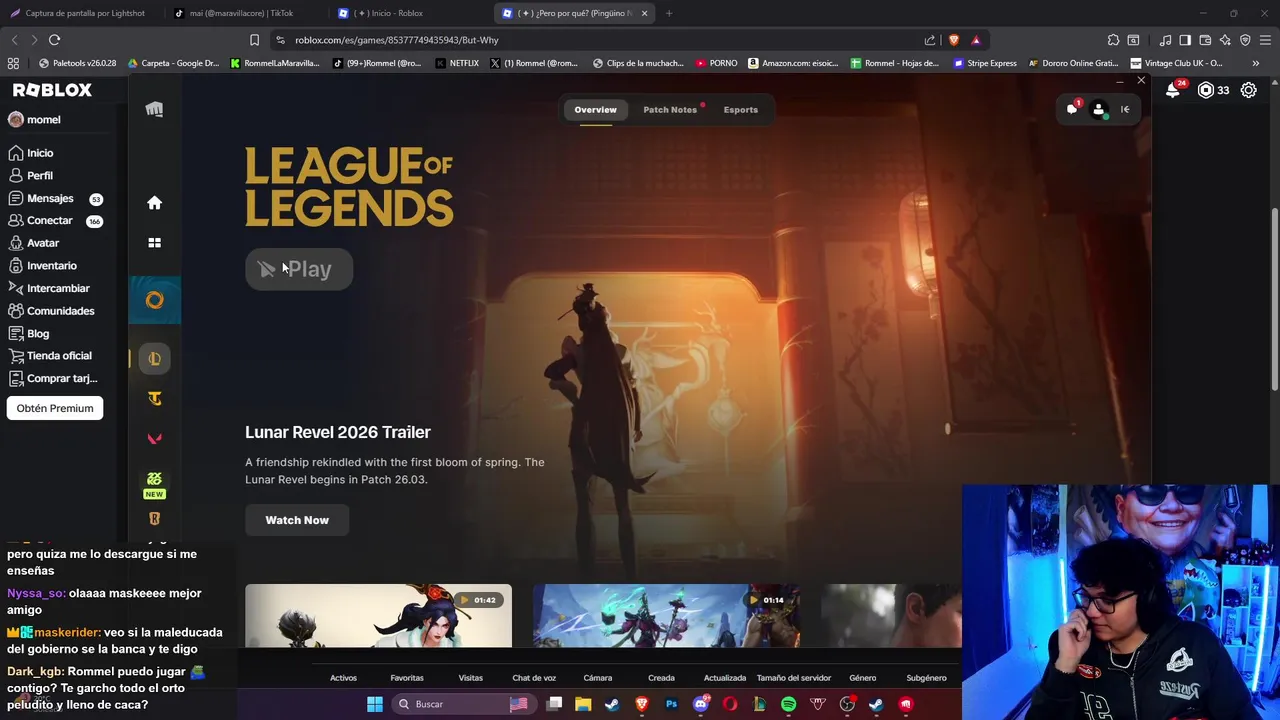The image size is (1280, 720).
Task: Open Discord from the taskbar
Action: click(701, 704)
